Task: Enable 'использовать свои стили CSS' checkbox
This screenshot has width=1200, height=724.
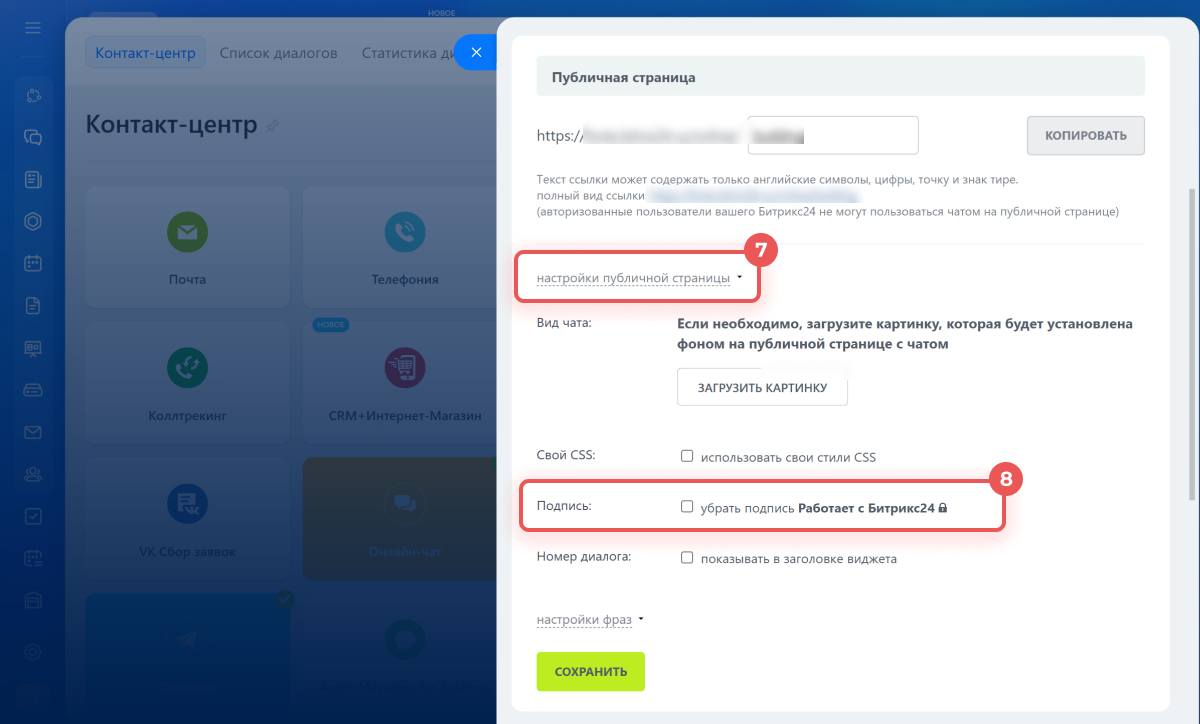Action: pos(687,456)
